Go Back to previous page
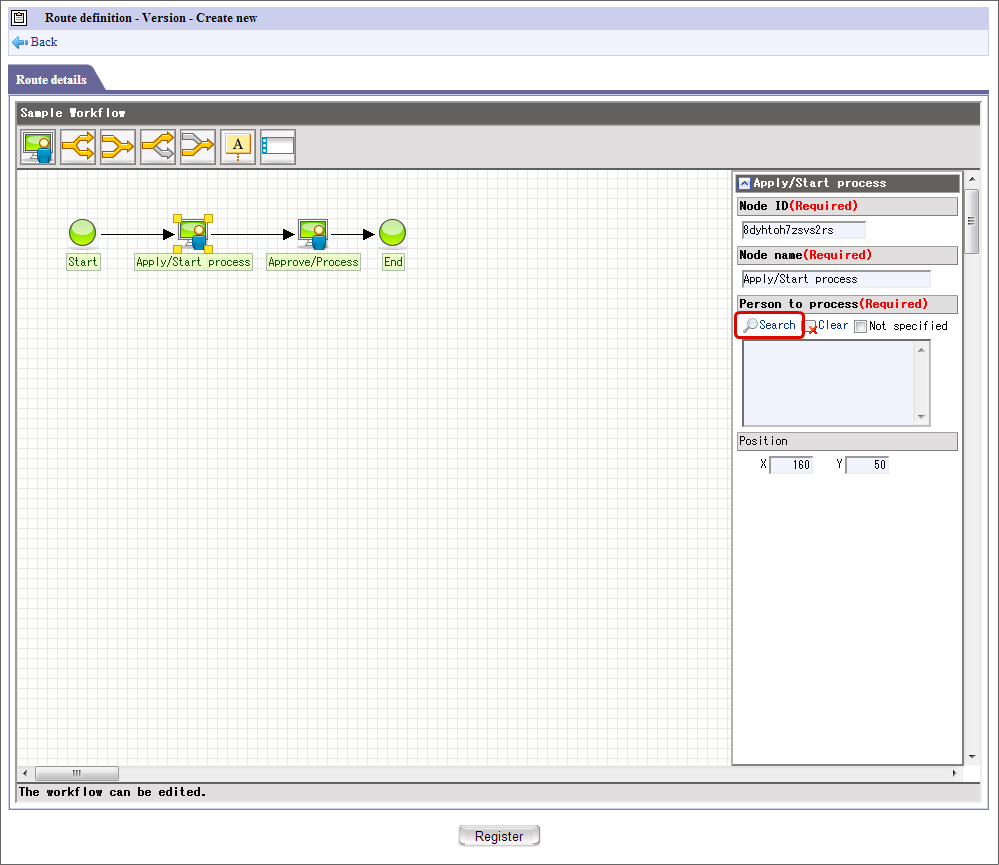The height and width of the screenshot is (865, 999). tap(44, 42)
